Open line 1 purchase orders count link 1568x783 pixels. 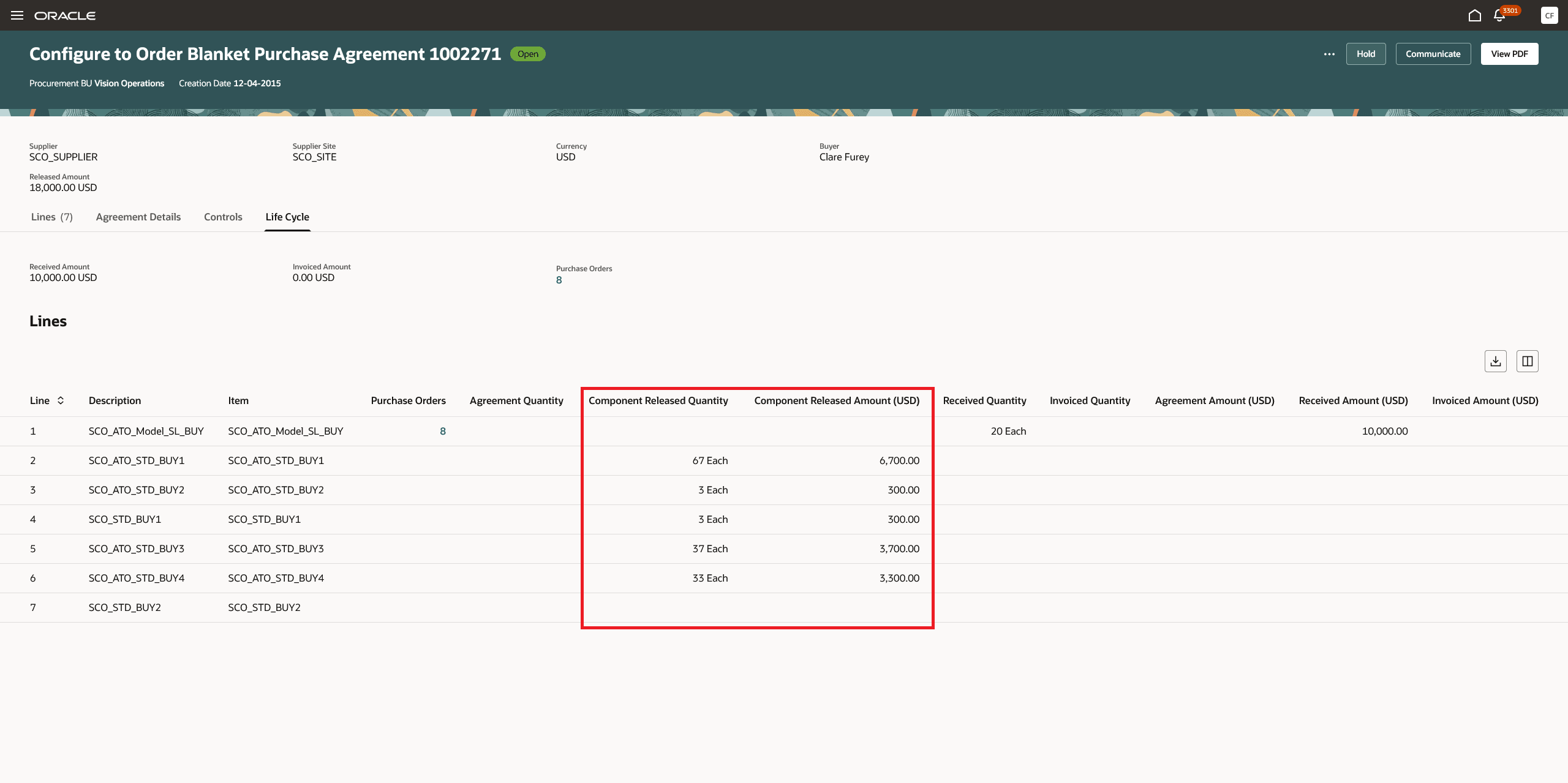442,431
